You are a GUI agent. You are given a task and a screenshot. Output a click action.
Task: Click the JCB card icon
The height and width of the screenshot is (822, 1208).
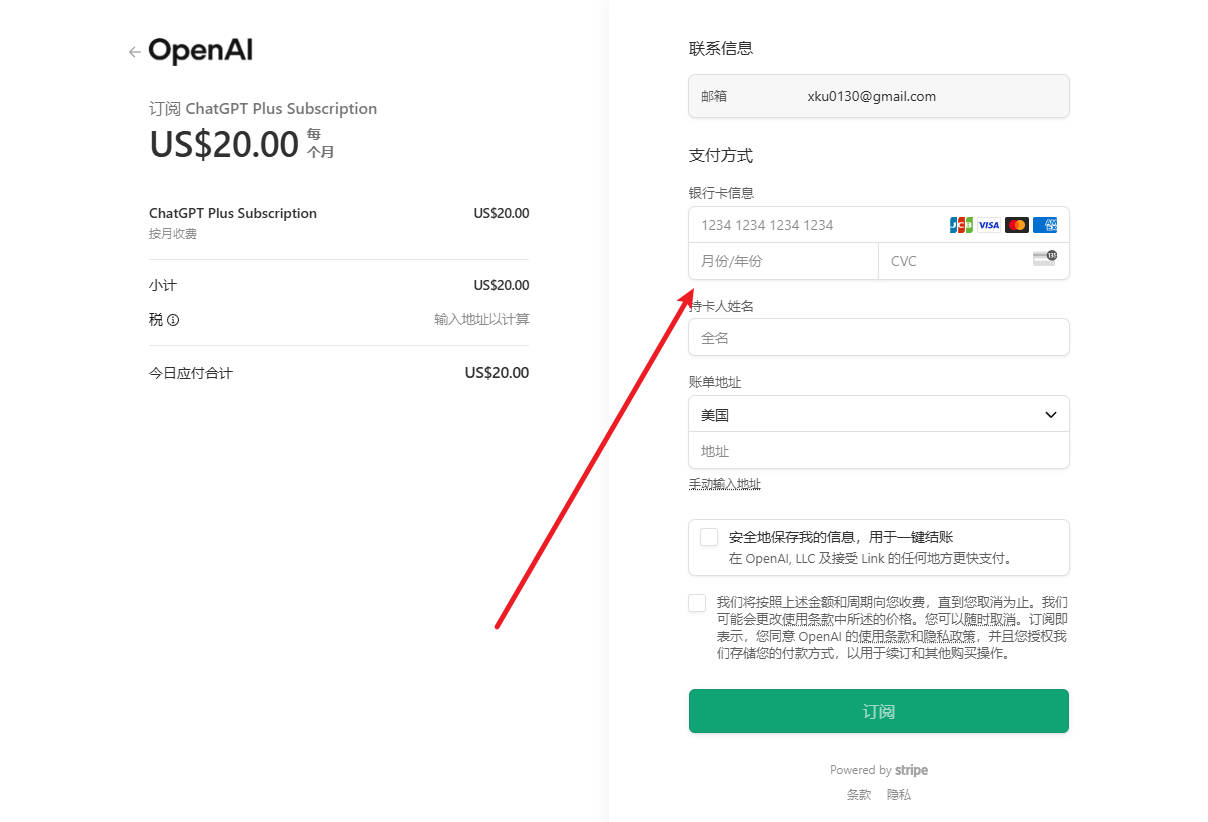pos(961,225)
